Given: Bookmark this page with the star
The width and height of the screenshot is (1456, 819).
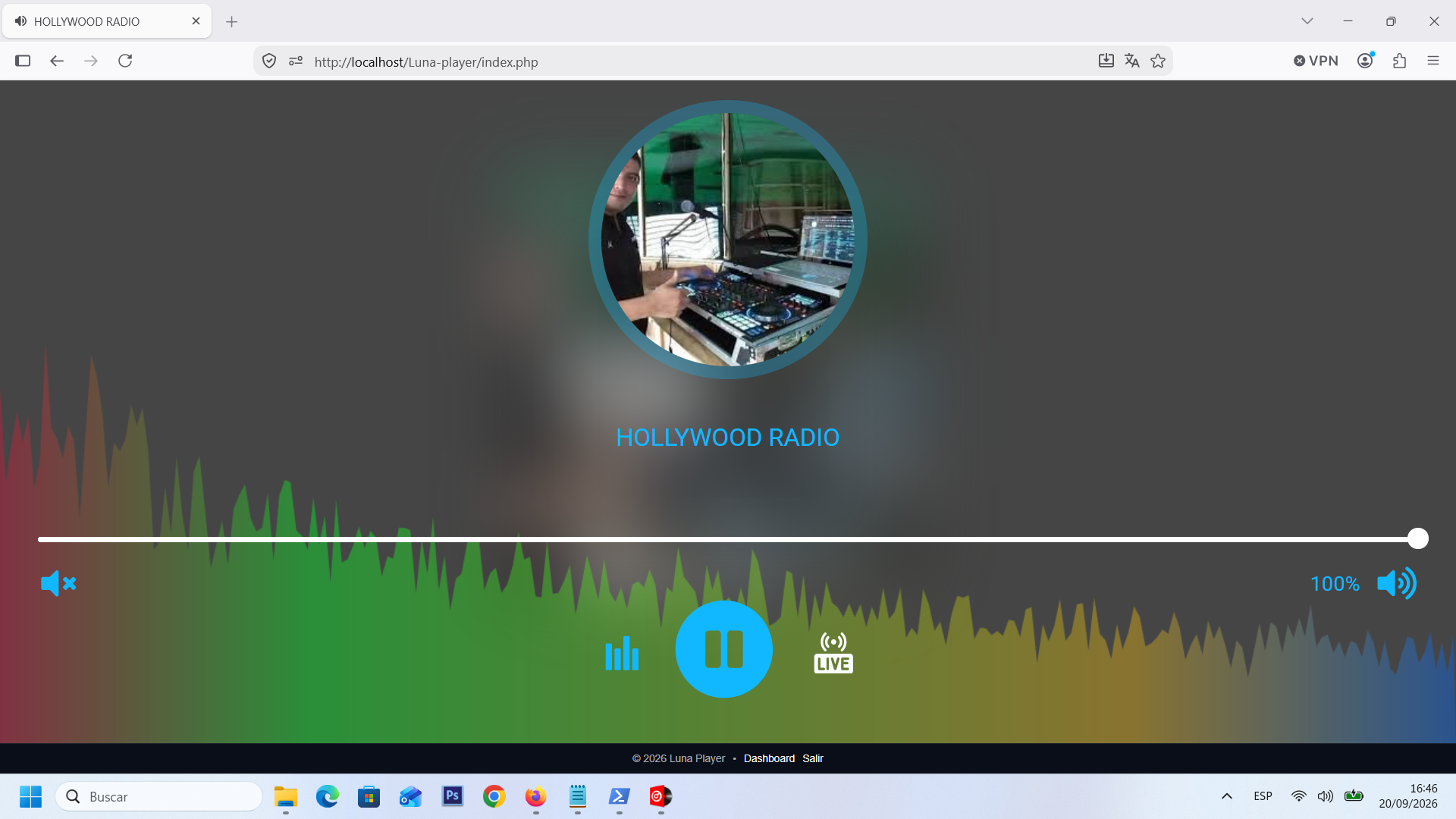Looking at the screenshot, I should point(1158,61).
